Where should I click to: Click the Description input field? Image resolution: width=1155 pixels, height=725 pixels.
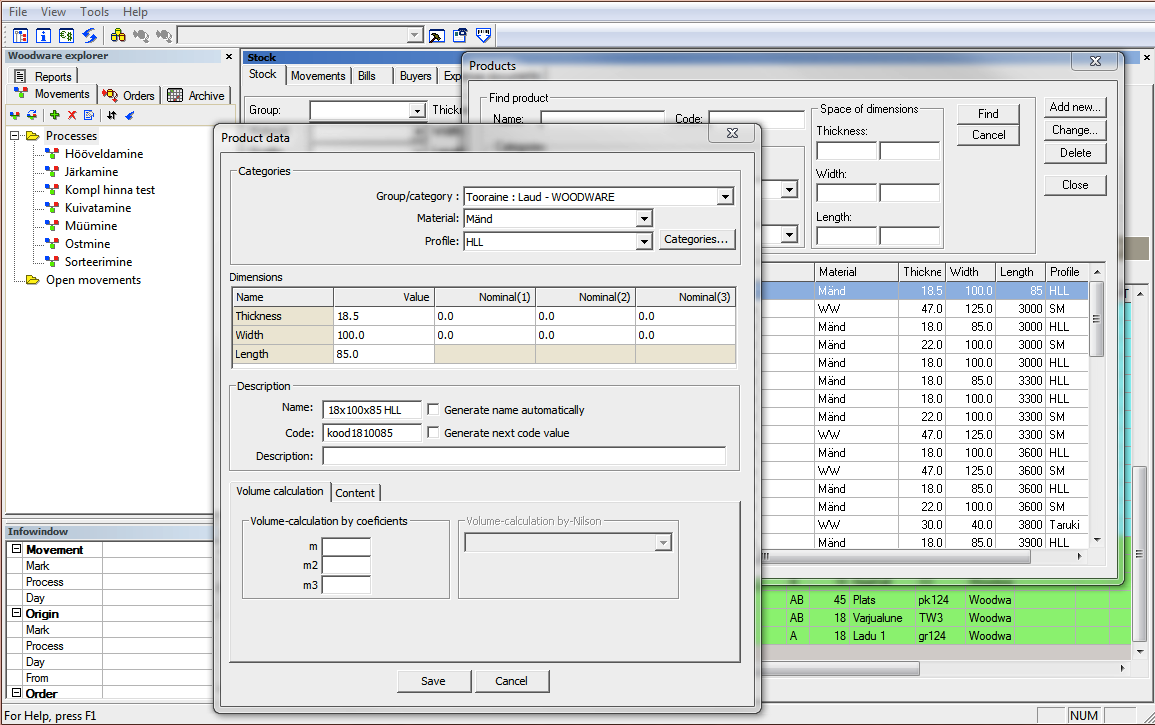(x=524, y=456)
